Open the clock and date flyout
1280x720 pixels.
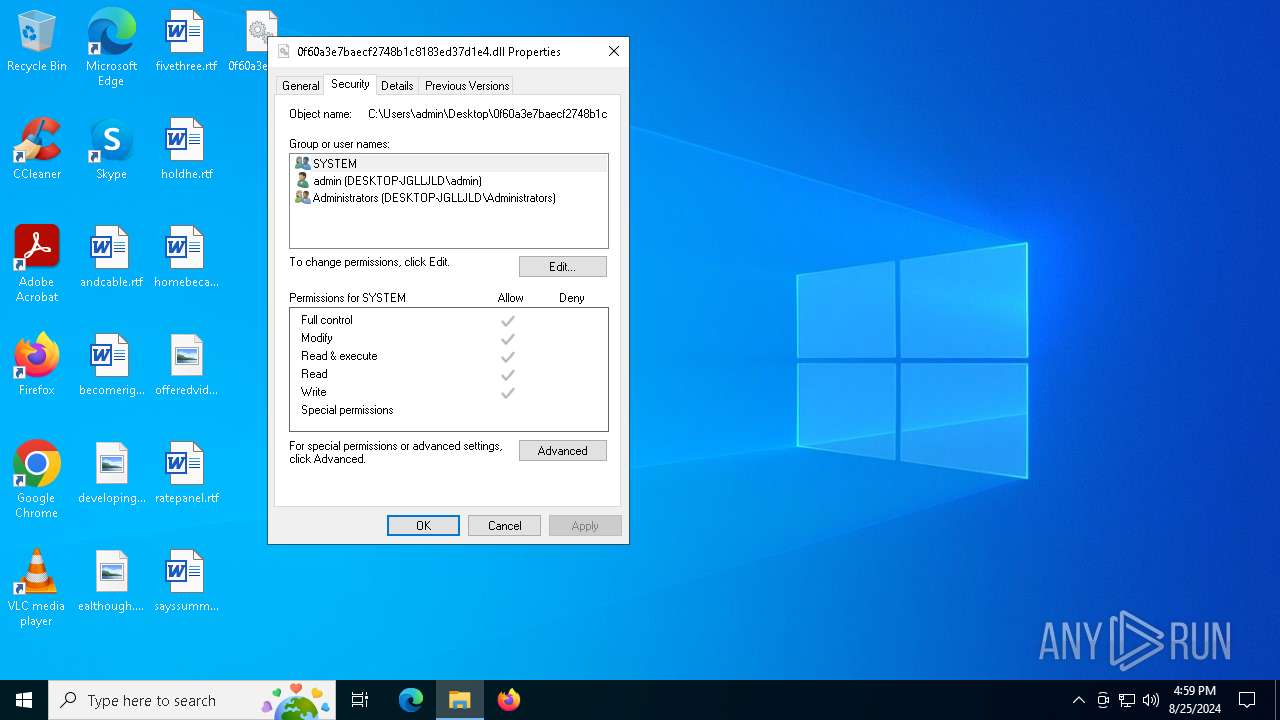click(1195, 700)
